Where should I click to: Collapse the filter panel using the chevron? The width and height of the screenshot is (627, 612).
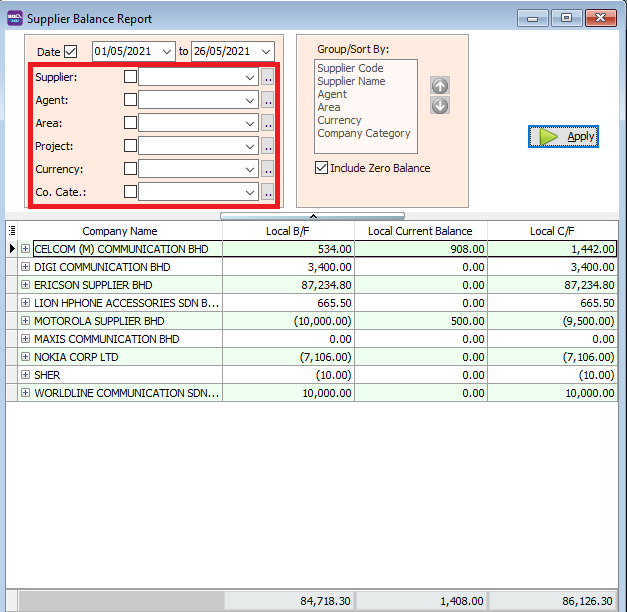(312, 215)
